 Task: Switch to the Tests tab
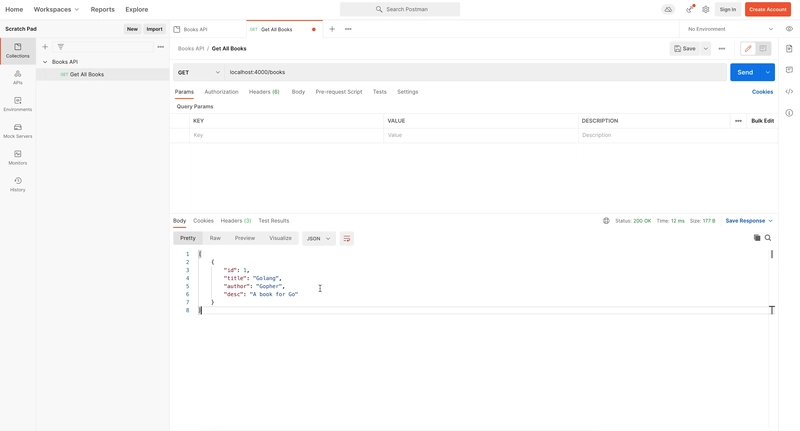[380, 92]
